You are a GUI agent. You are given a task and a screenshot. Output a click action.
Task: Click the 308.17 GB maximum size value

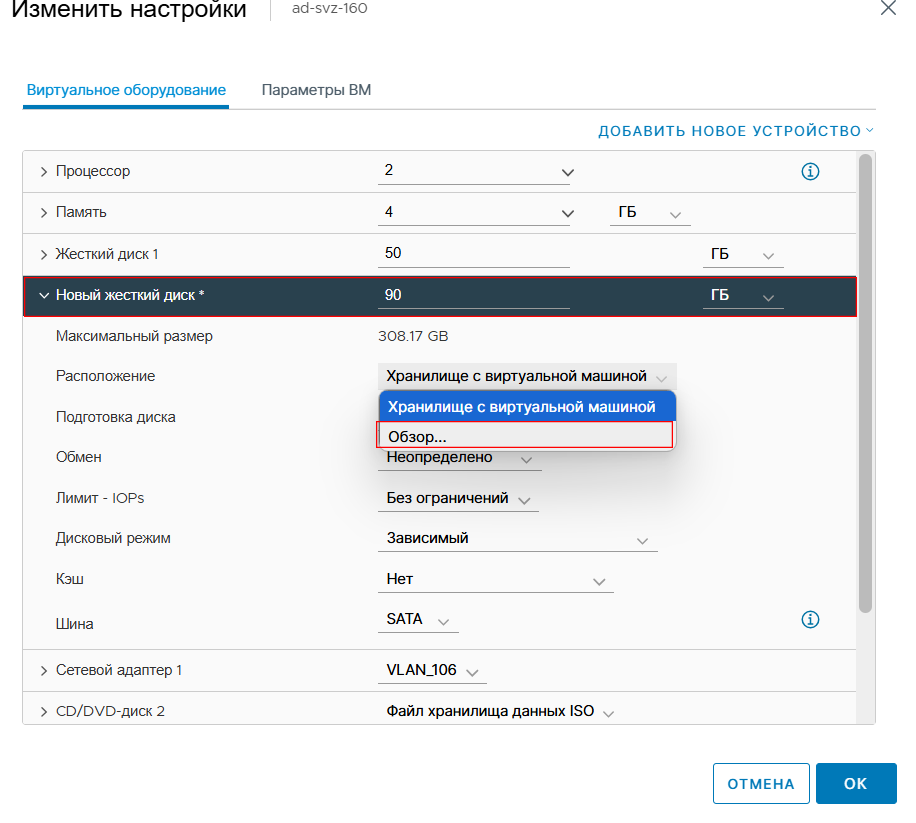pos(413,336)
